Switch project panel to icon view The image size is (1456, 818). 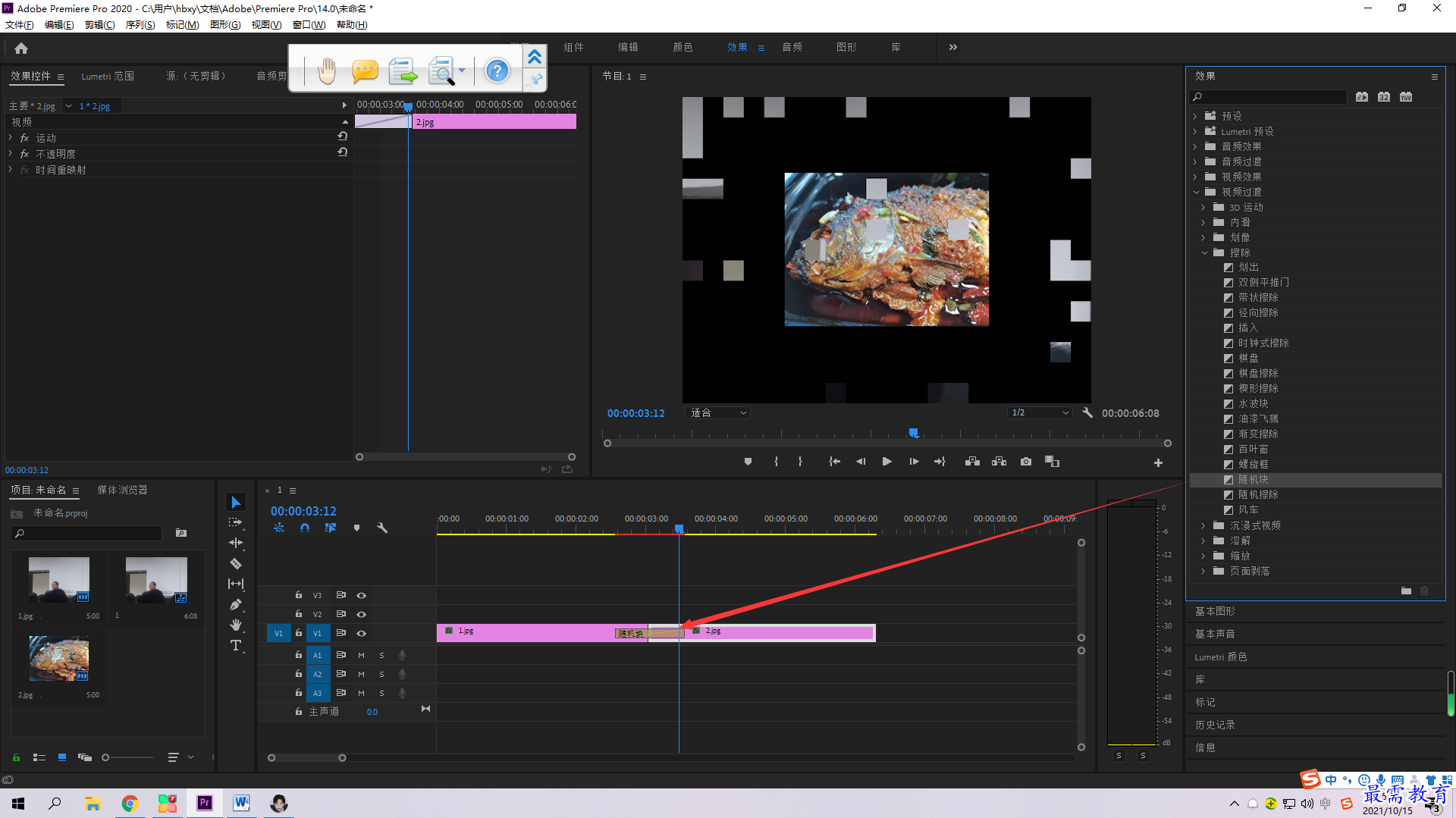coord(62,757)
